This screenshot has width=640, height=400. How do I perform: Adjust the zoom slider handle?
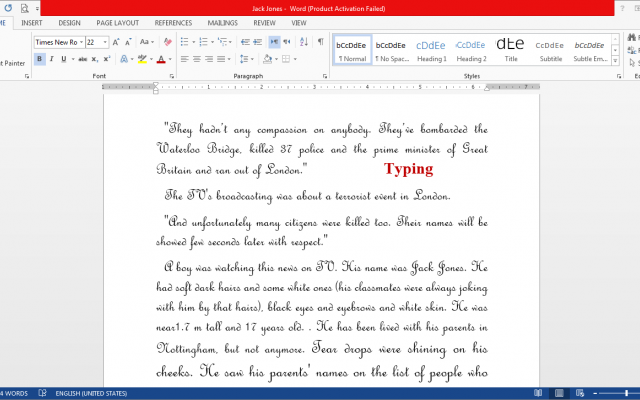click(x=626, y=393)
